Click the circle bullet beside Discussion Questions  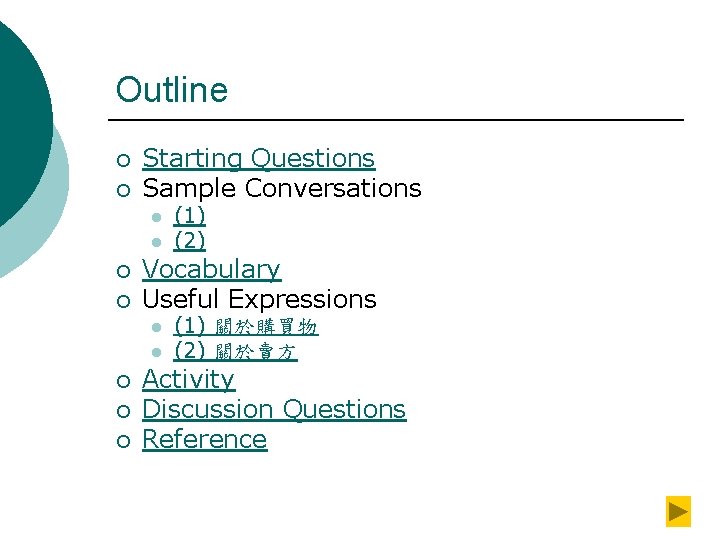pos(121,412)
